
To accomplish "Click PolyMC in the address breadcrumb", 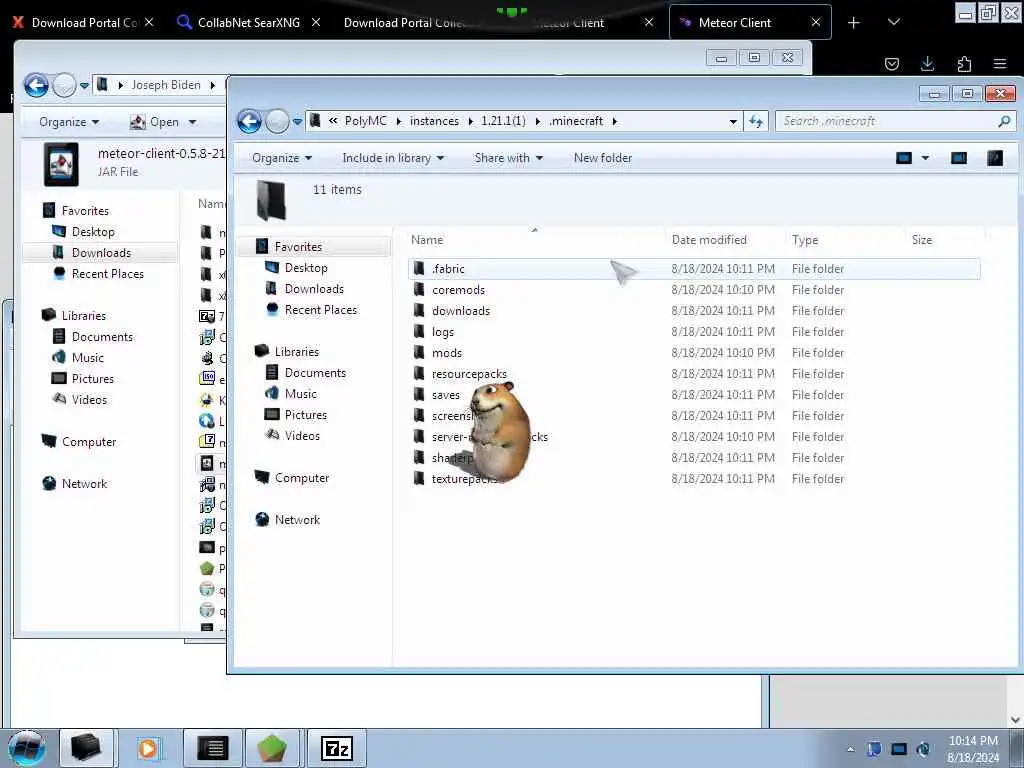I will [365, 121].
